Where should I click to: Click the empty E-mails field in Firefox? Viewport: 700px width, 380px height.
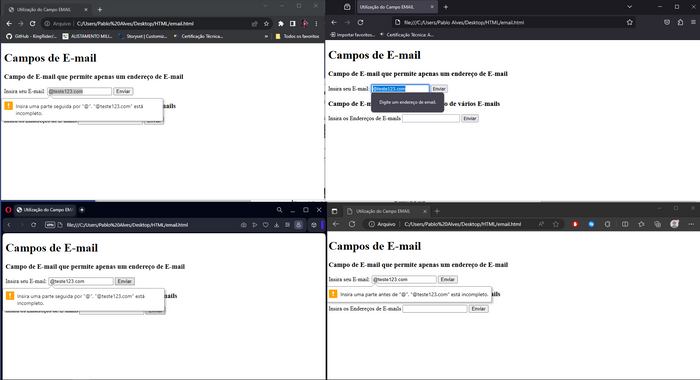point(431,118)
